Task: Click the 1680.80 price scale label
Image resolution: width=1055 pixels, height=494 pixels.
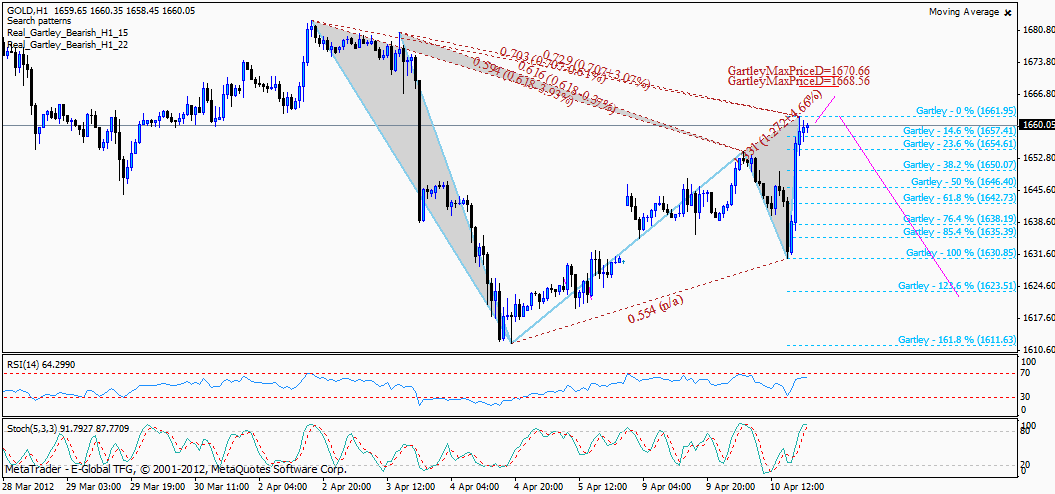Action: point(1038,30)
